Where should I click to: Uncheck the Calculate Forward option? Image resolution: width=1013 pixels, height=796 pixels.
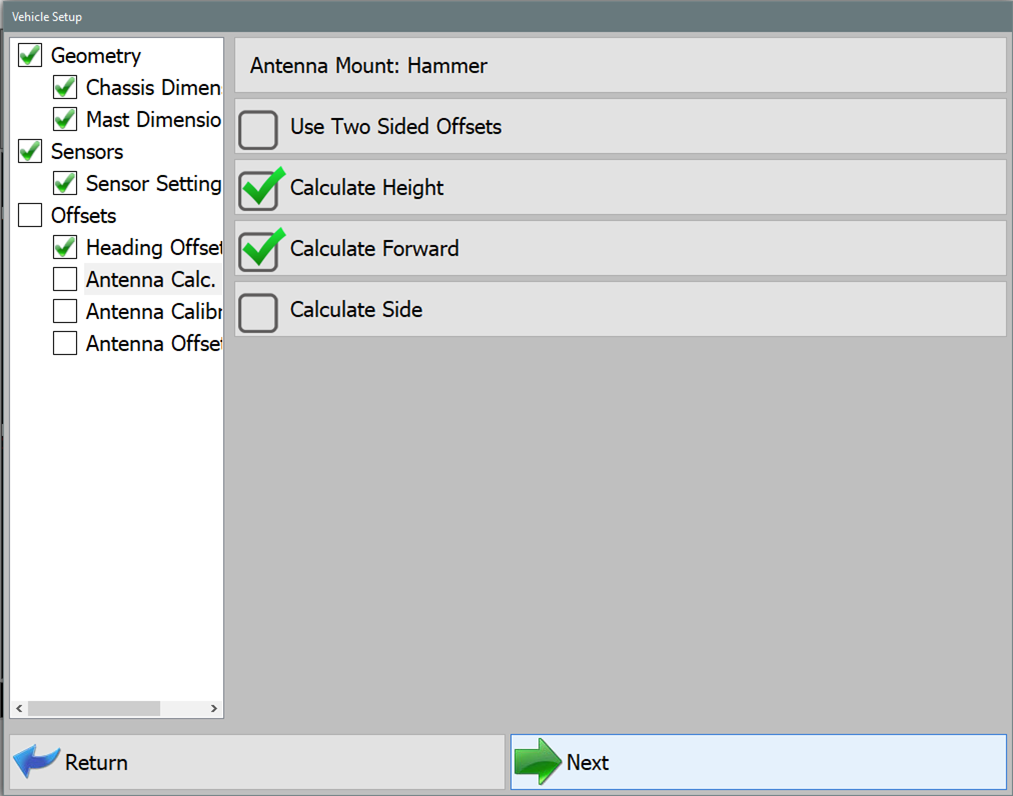[259, 250]
